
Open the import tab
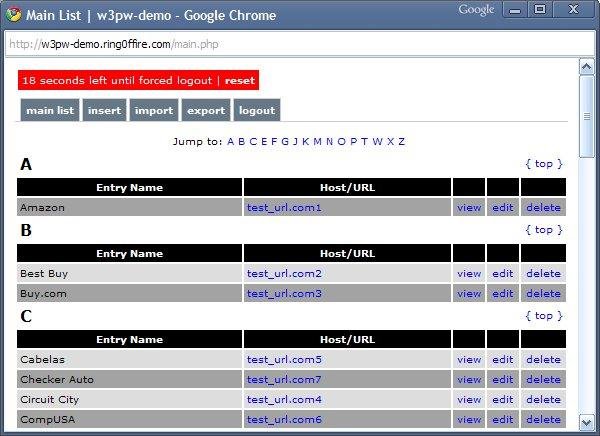click(154, 110)
